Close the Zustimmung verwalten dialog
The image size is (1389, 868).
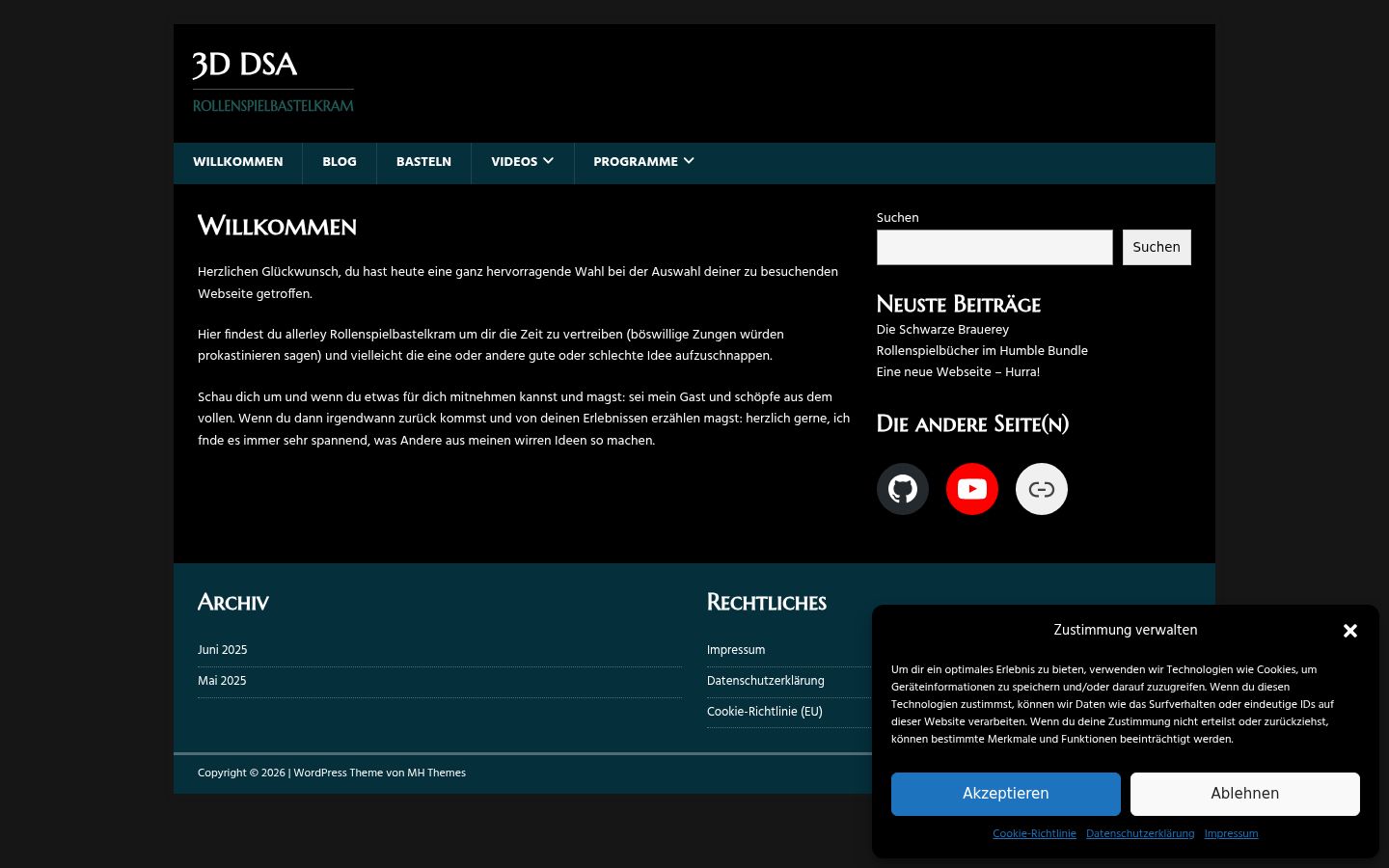[x=1349, y=631]
